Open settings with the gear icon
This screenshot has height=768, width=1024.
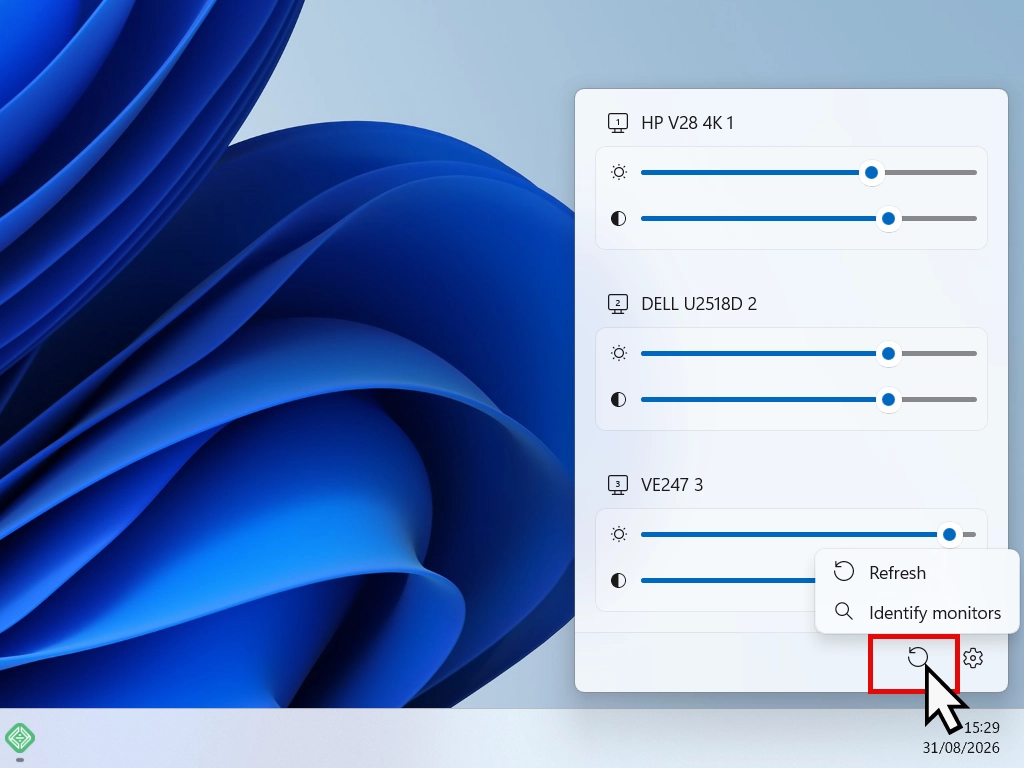[x=973, y=658]
